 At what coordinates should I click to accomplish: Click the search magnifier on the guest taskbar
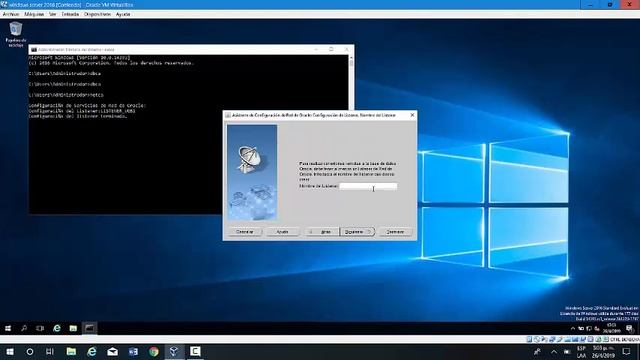pyautogui.click(x=24, y=328)
